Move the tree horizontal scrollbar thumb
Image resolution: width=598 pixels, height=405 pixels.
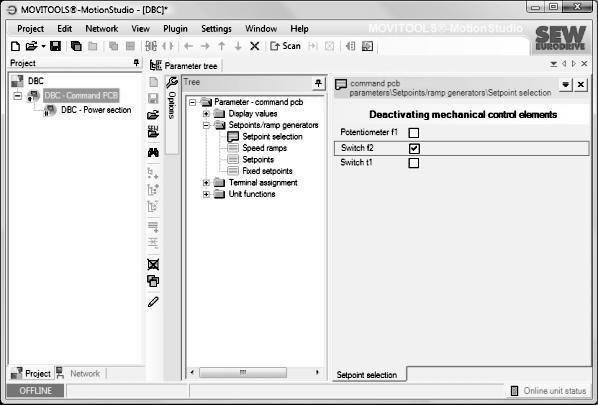point(243,372)
